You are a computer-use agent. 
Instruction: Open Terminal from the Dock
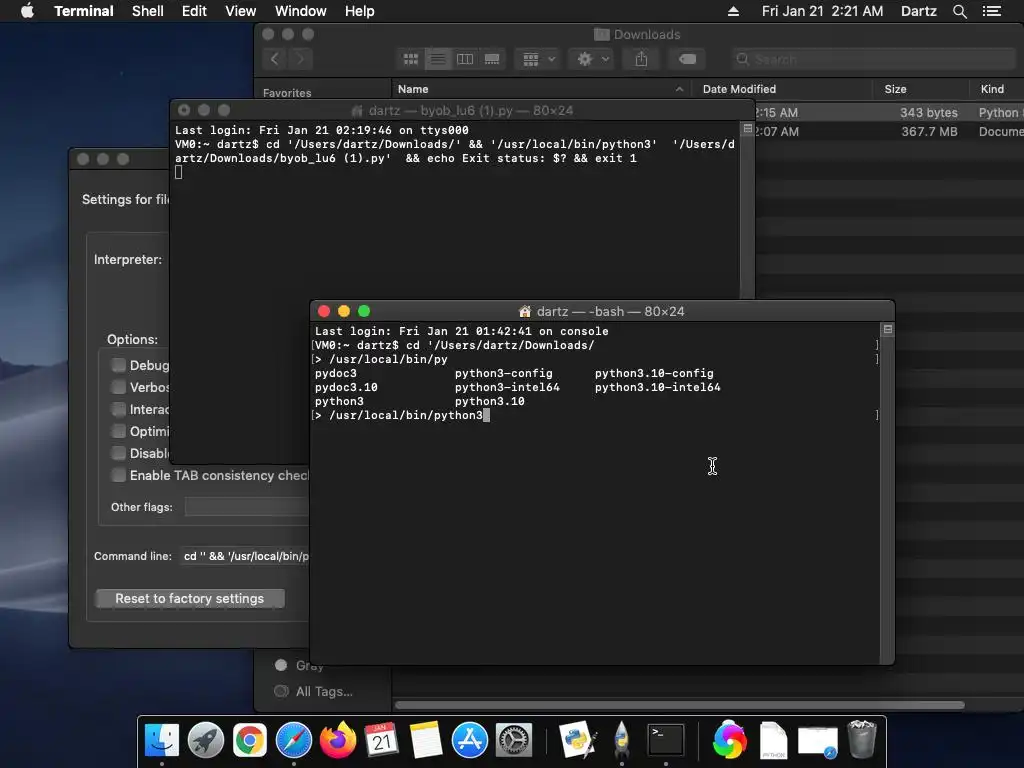point(665,741)
